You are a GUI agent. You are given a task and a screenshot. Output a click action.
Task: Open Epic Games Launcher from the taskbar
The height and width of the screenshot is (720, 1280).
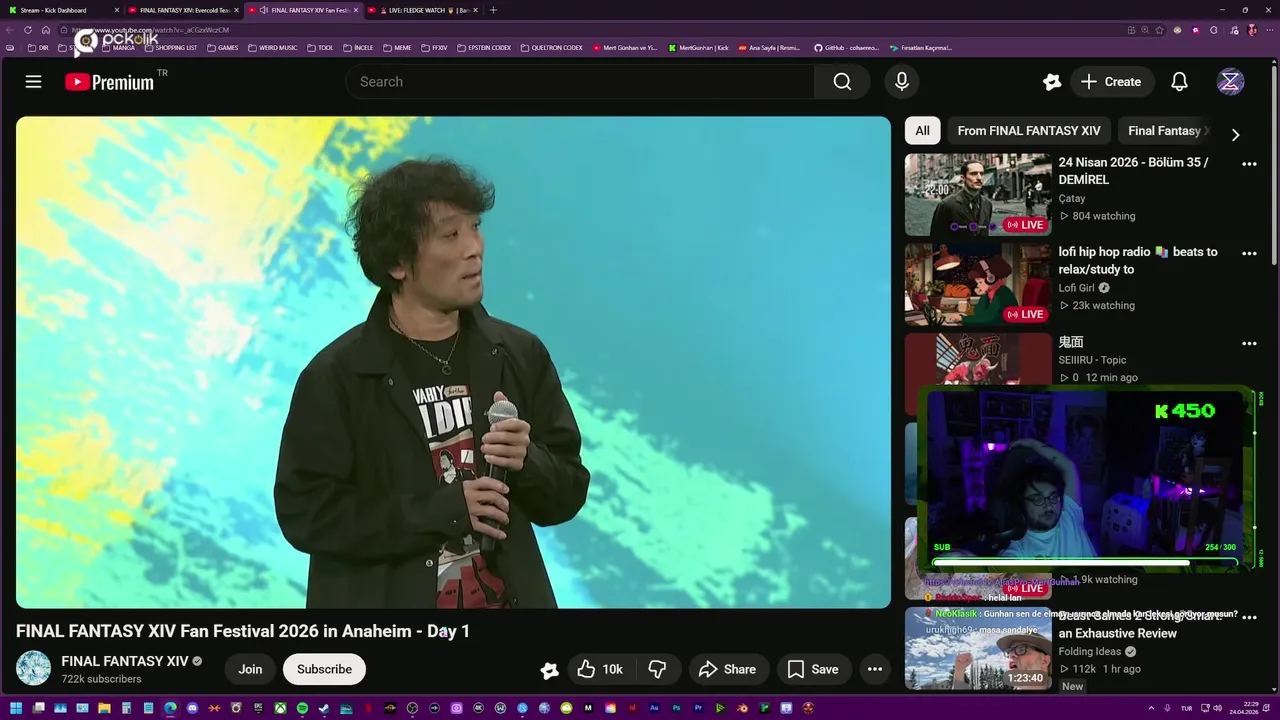tap(258, 709)
